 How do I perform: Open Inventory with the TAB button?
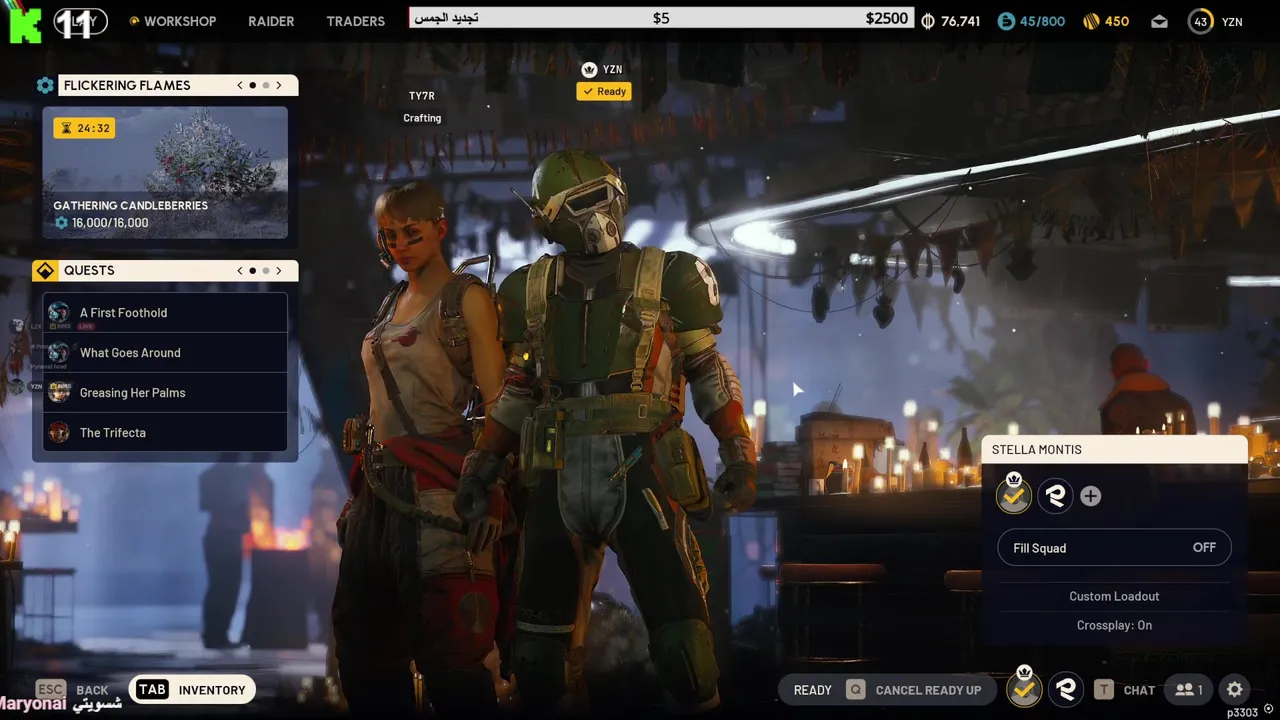(191, 690)
